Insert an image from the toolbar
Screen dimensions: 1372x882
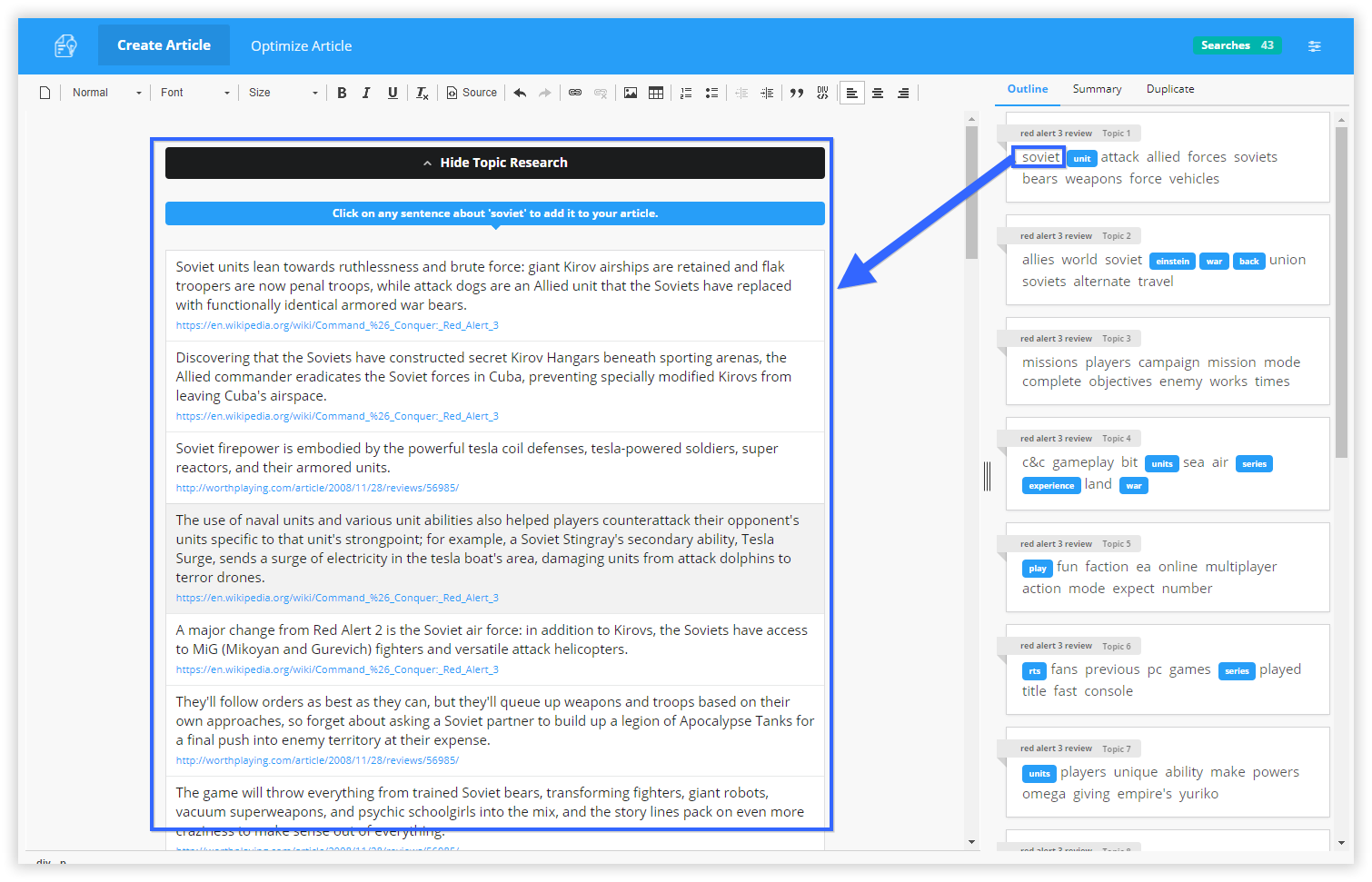pos(631,93)
